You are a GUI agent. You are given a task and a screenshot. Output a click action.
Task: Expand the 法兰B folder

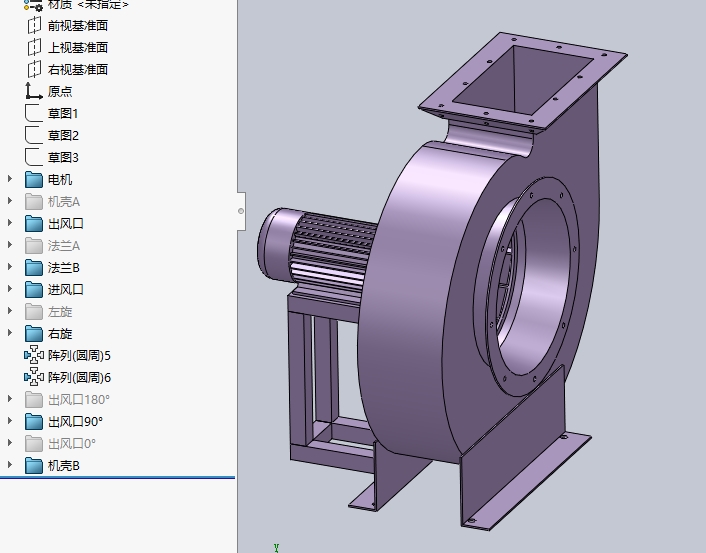coord(10,267)
